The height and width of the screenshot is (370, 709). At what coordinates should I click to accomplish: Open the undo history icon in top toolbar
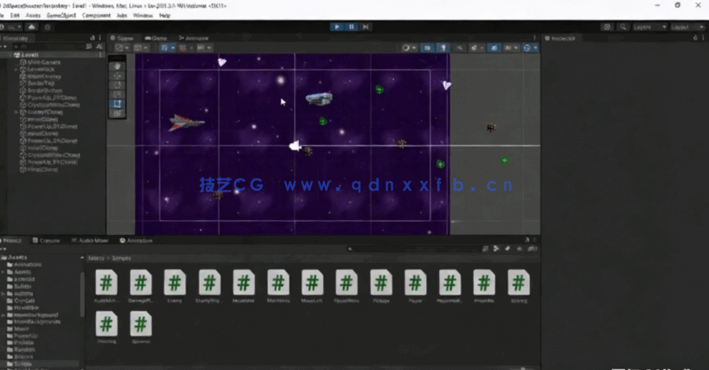coord(607,27)
